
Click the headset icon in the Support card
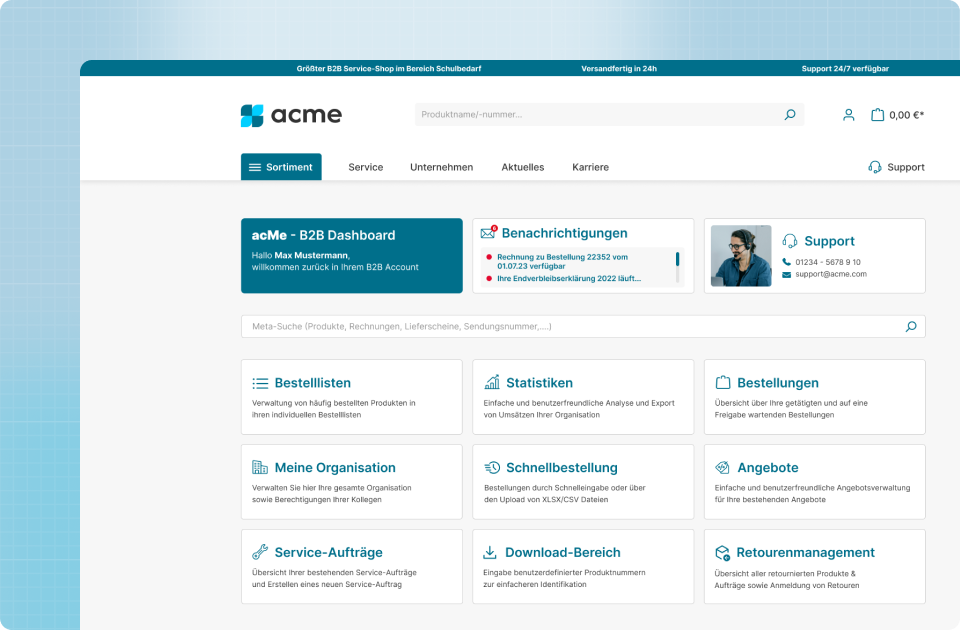[x=790, y=241]
